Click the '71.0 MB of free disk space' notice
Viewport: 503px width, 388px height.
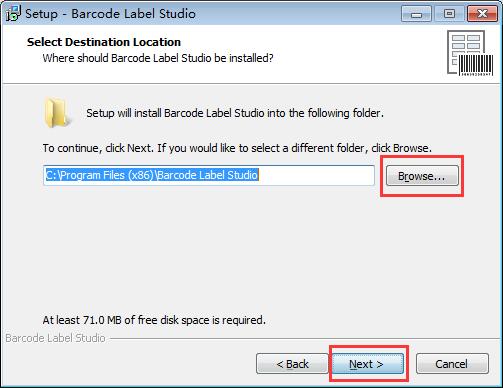(154, 320)
